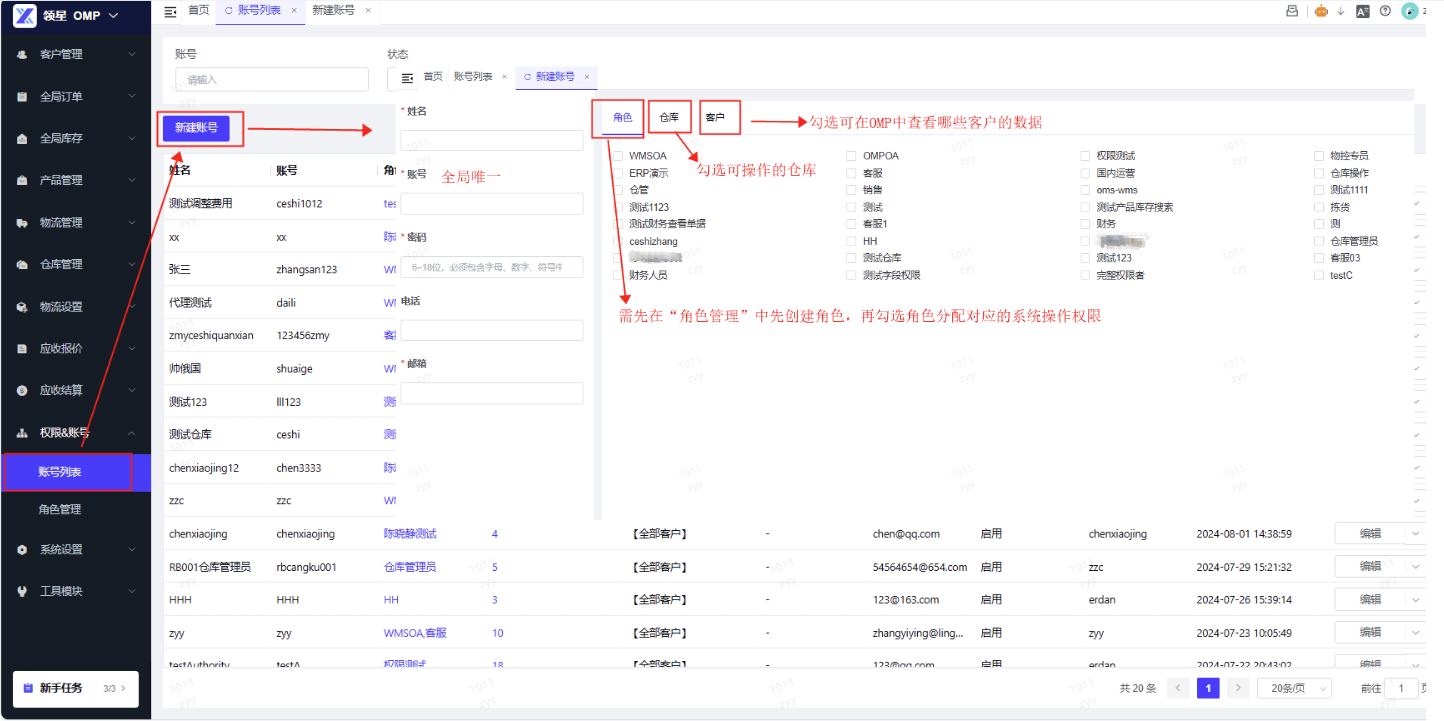The height and width of the screenshot is (721, 1444).
Task: Check the testC role checkbox
Action: point(1319,275)
